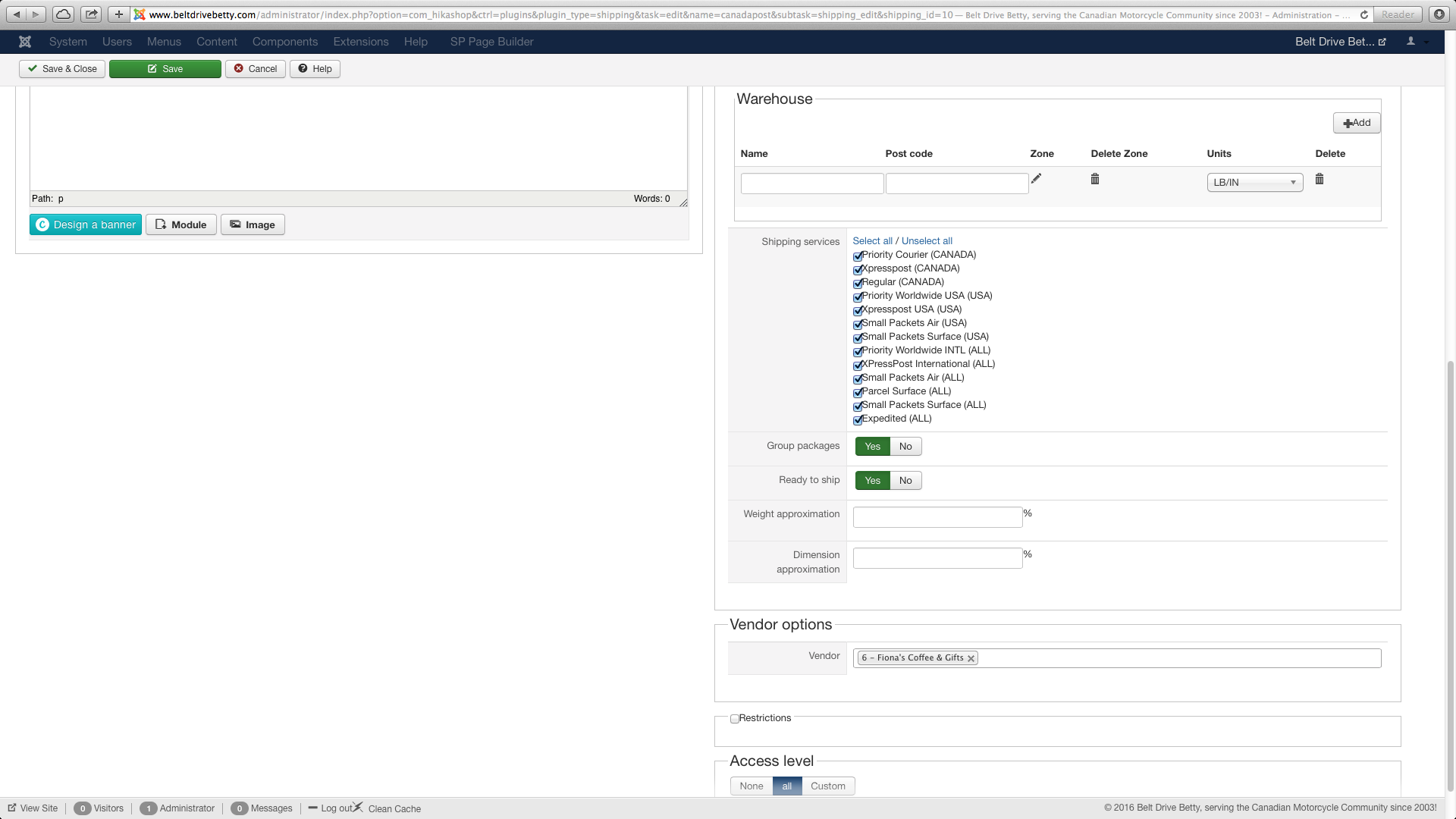Open the Components menu

click(285, 42)
